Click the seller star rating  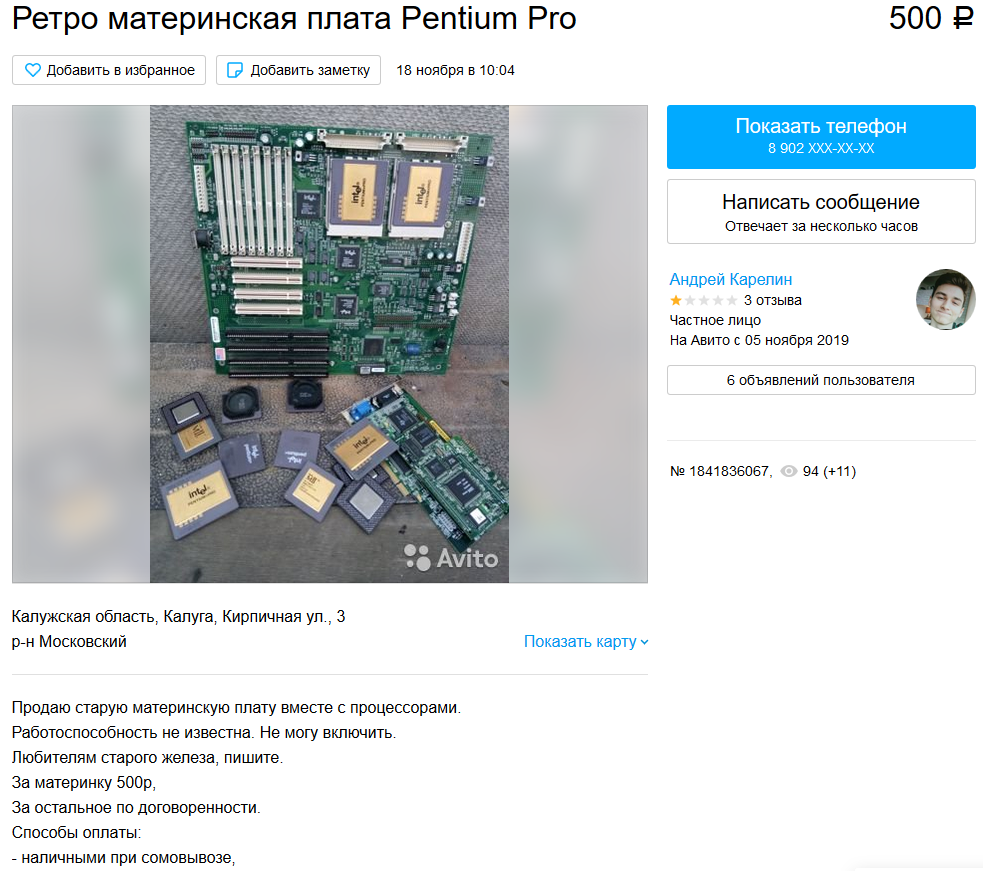[x=703, y=300]
